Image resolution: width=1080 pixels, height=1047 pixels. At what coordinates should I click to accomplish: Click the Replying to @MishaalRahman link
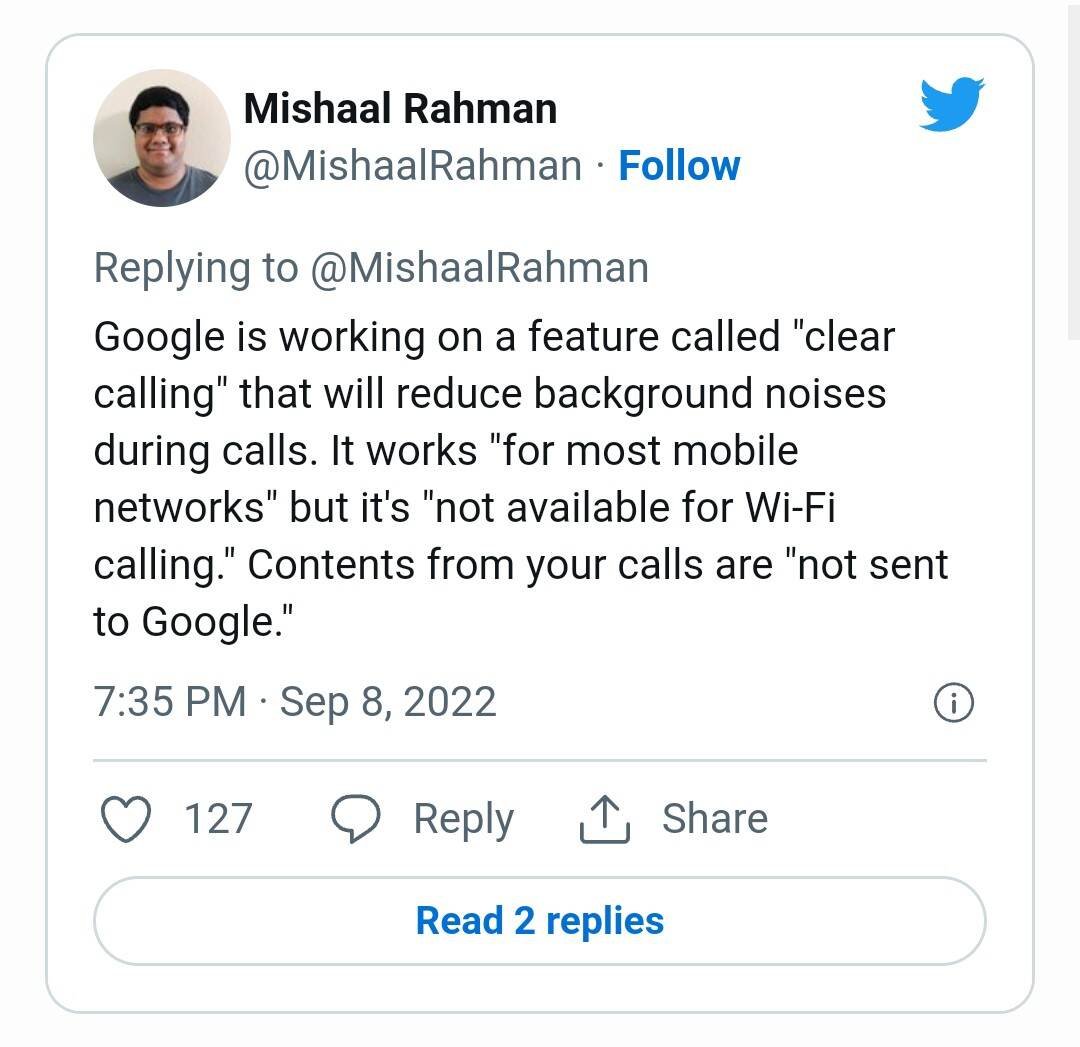tap(370, 267)
